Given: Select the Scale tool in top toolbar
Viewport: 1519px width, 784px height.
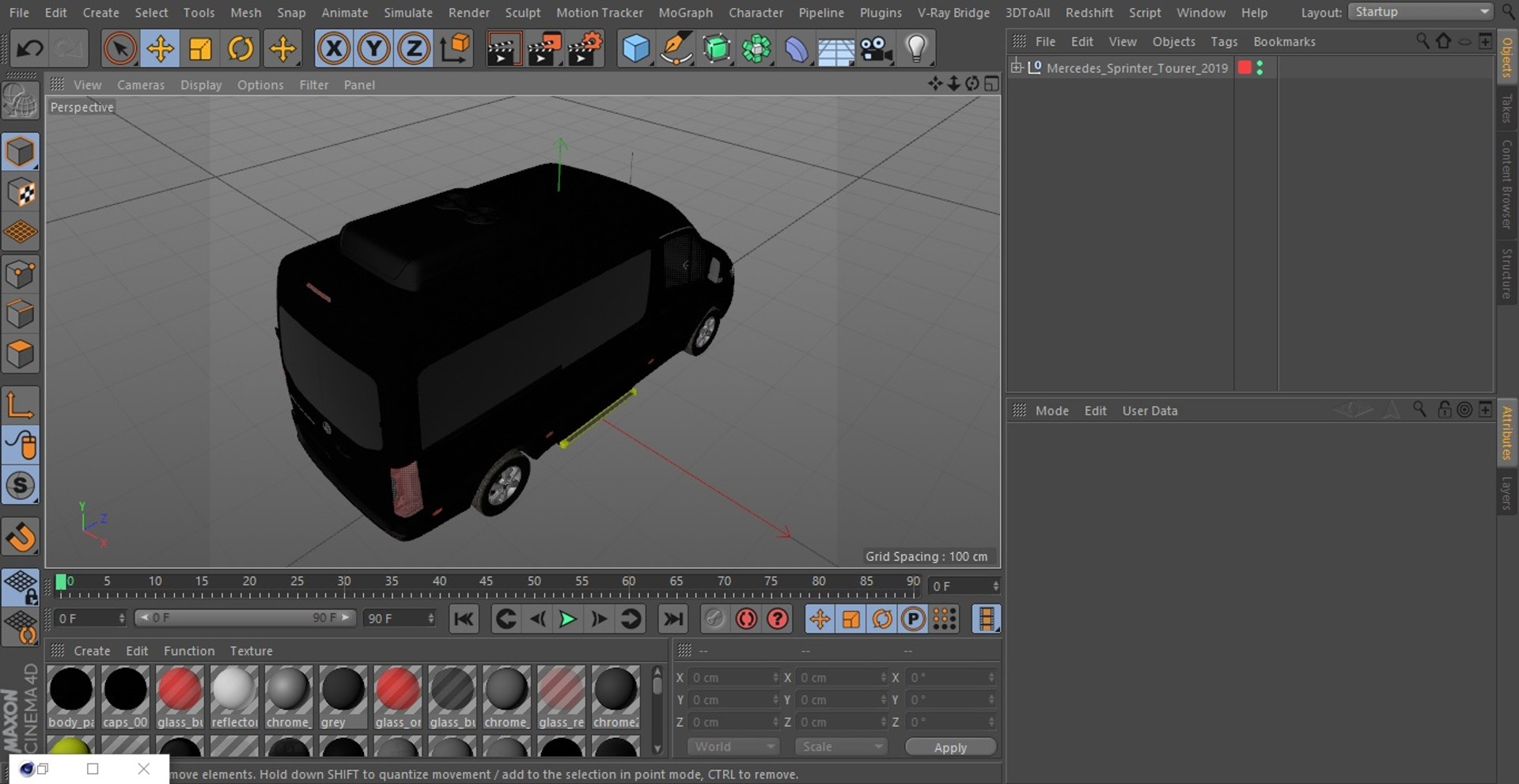Looking at the screenshot, I should (200, 49).
